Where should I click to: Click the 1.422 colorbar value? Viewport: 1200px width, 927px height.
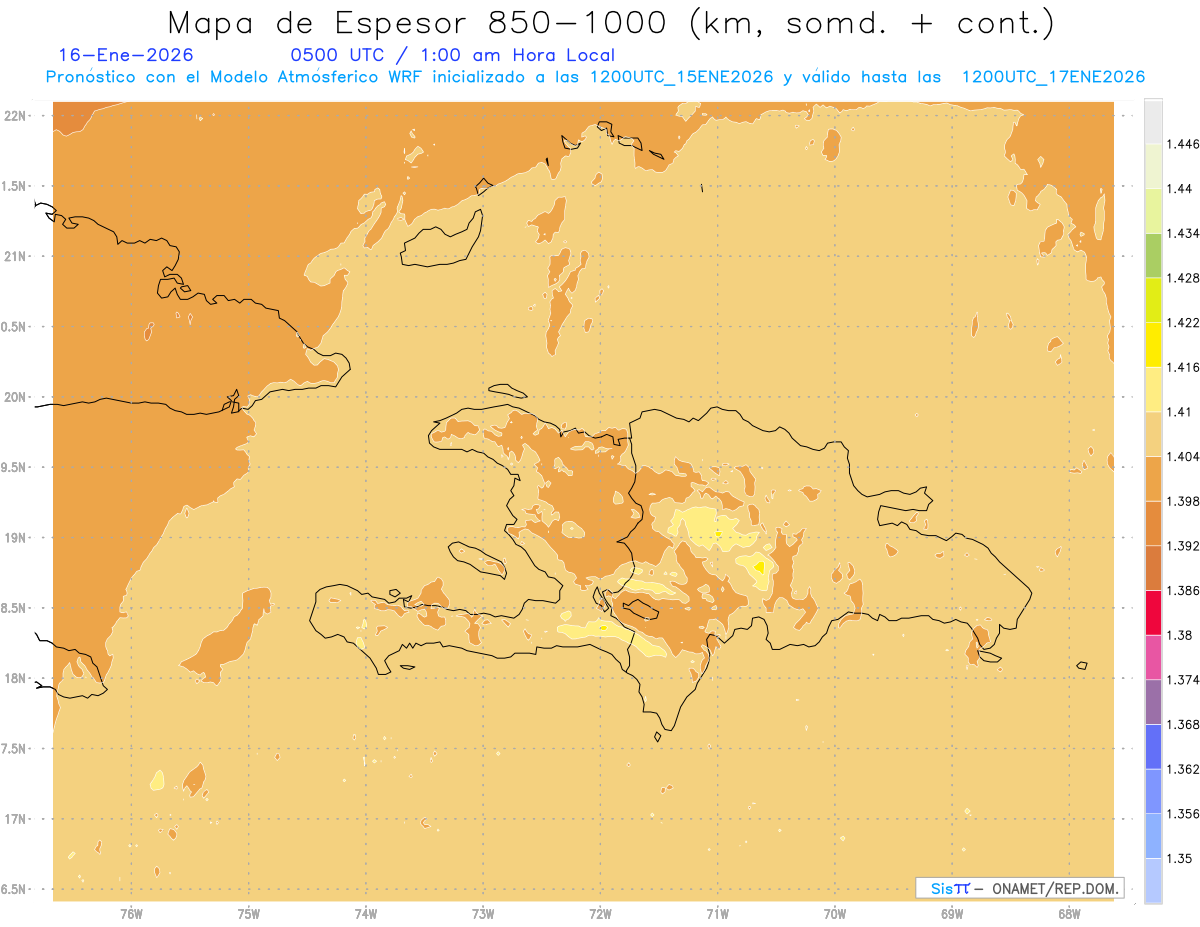1182,322
